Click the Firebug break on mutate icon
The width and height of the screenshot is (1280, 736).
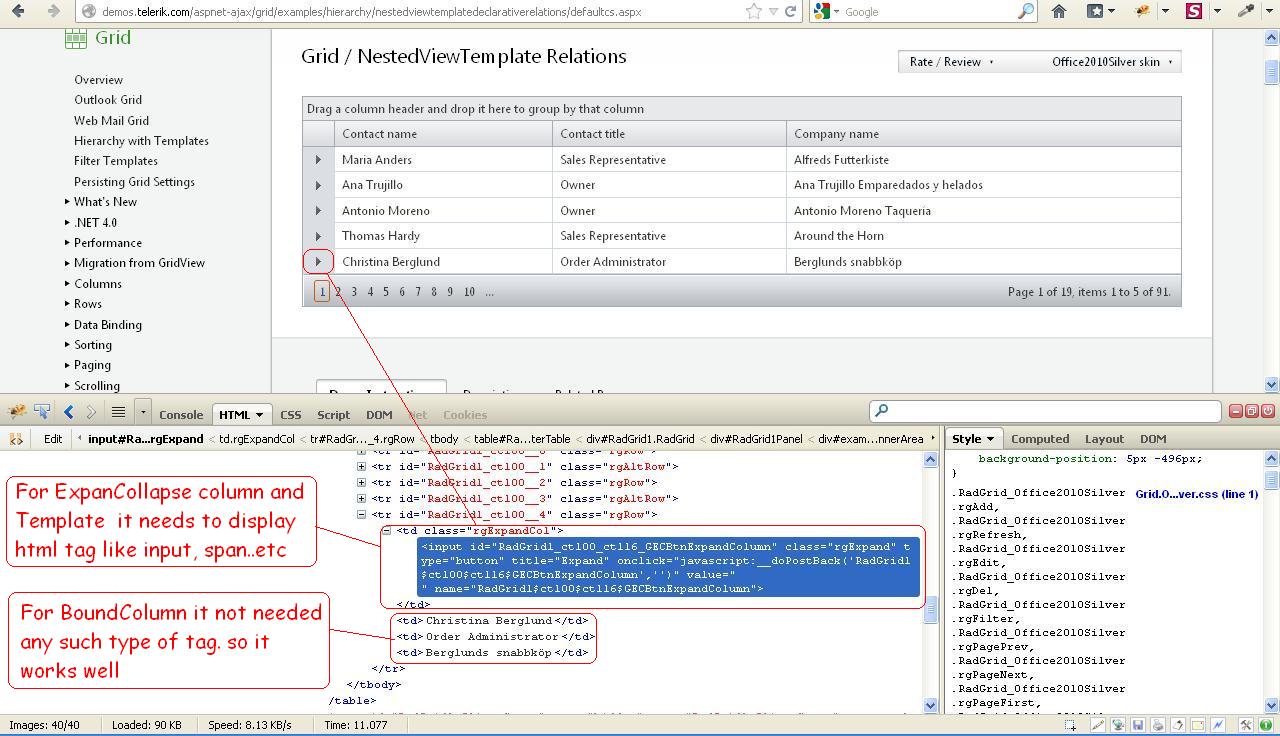[16, 438]
